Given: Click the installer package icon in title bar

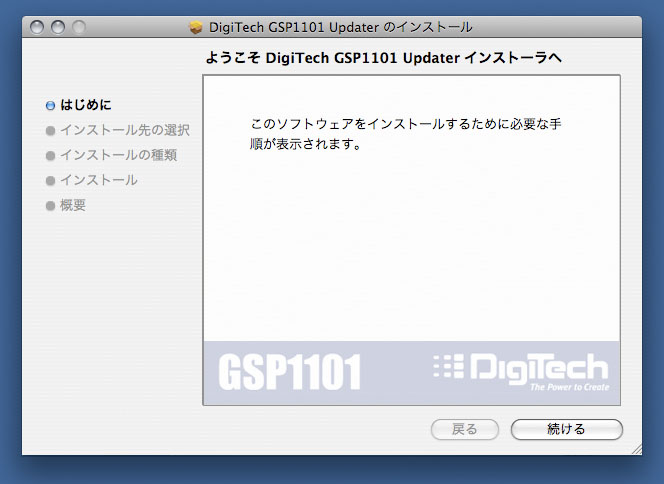Looking at the screenshot, I should [196, 28].
